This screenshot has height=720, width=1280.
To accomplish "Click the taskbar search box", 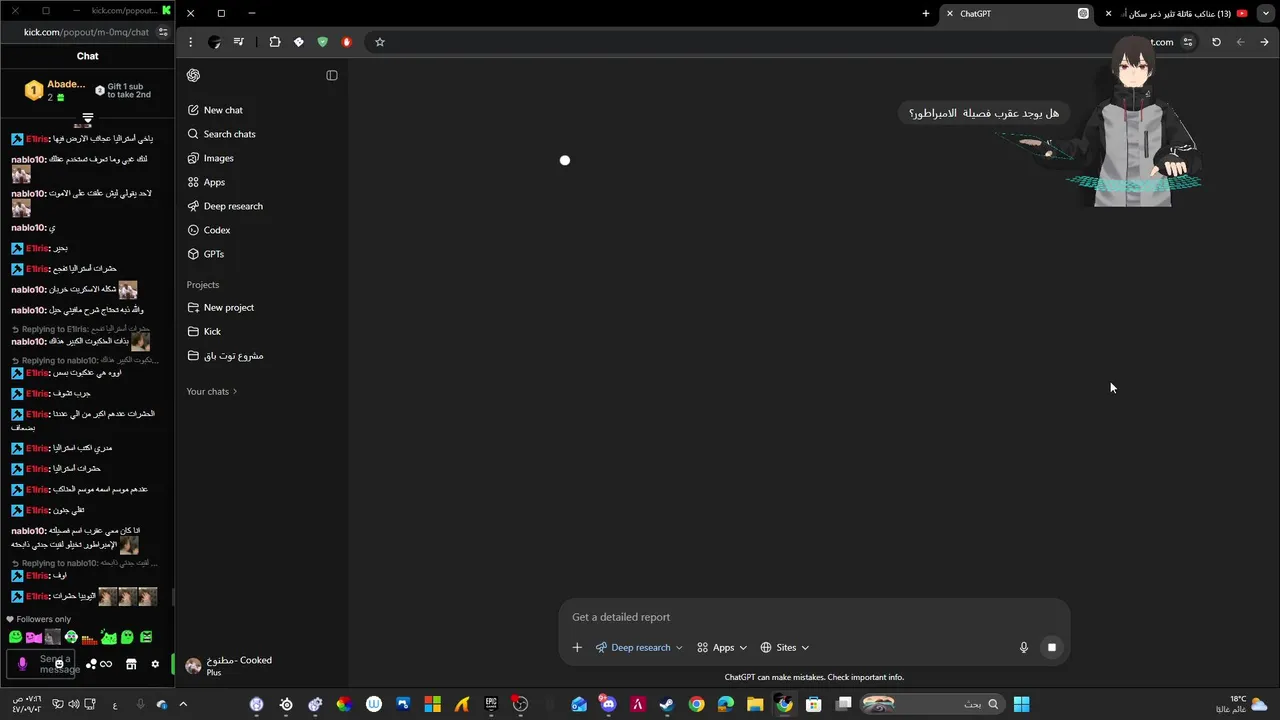I will pos(932,704).
